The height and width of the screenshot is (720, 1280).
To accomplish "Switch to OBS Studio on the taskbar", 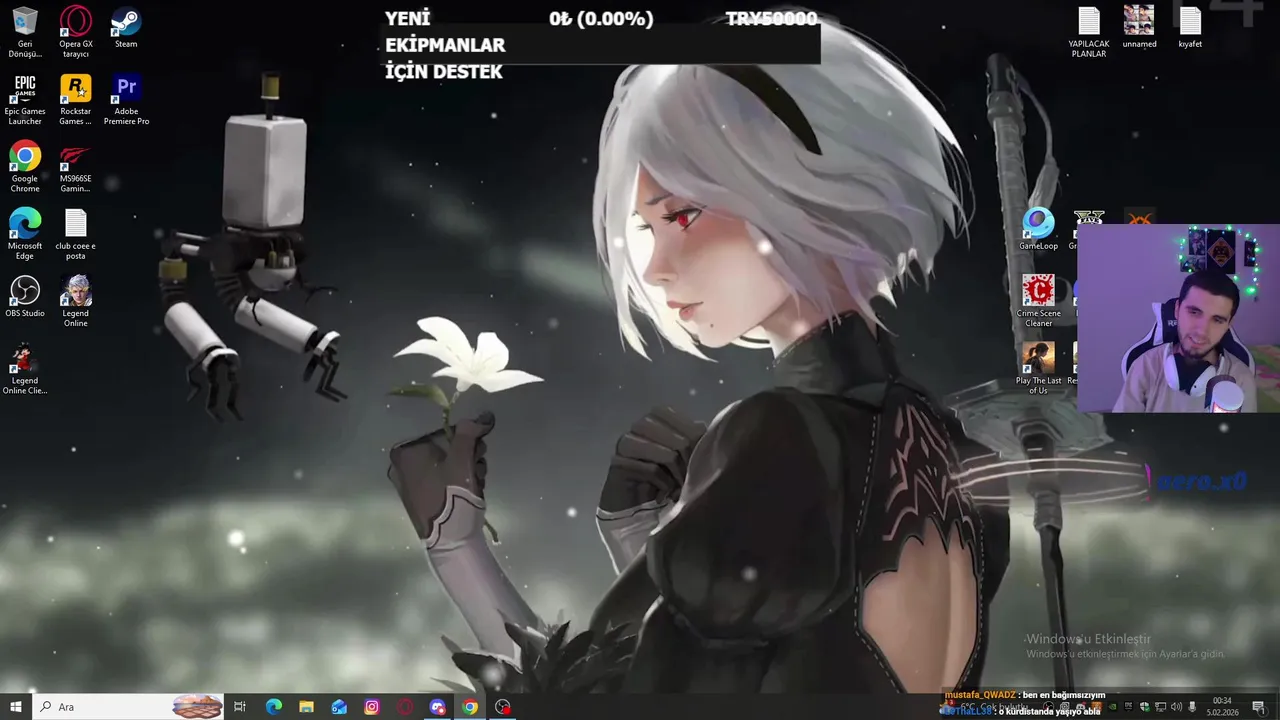I will pos(503,707).
